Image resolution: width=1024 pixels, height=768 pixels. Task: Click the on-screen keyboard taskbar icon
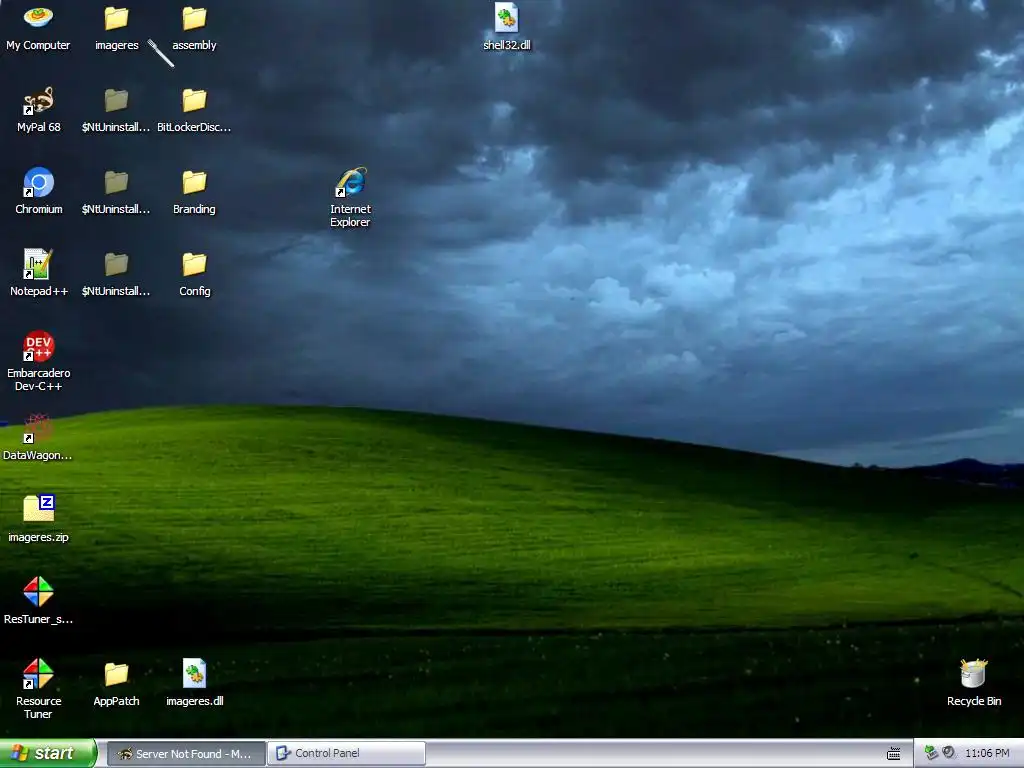point(893,754)
